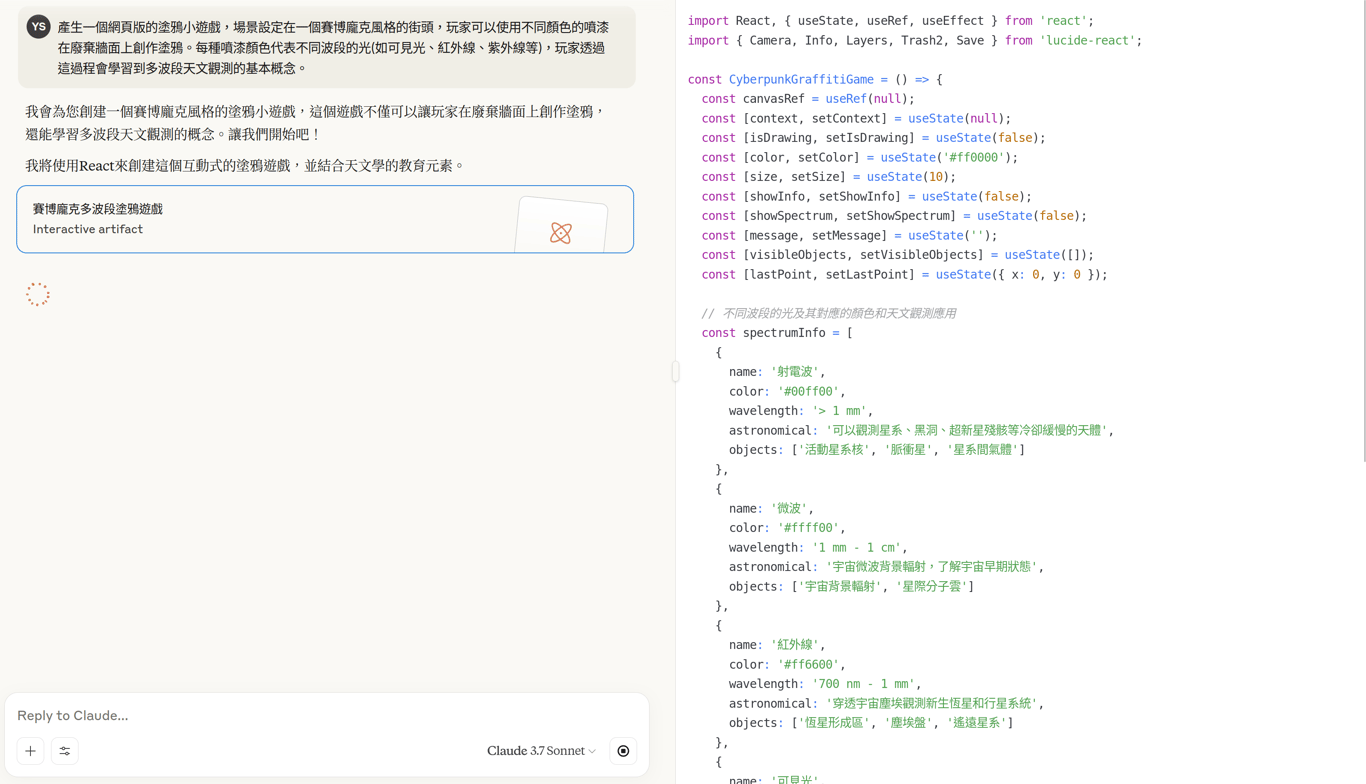This screenshot has height=784, width=1366.
Task: Open the tools settings sliders icon
Action: tap(65, 751)
